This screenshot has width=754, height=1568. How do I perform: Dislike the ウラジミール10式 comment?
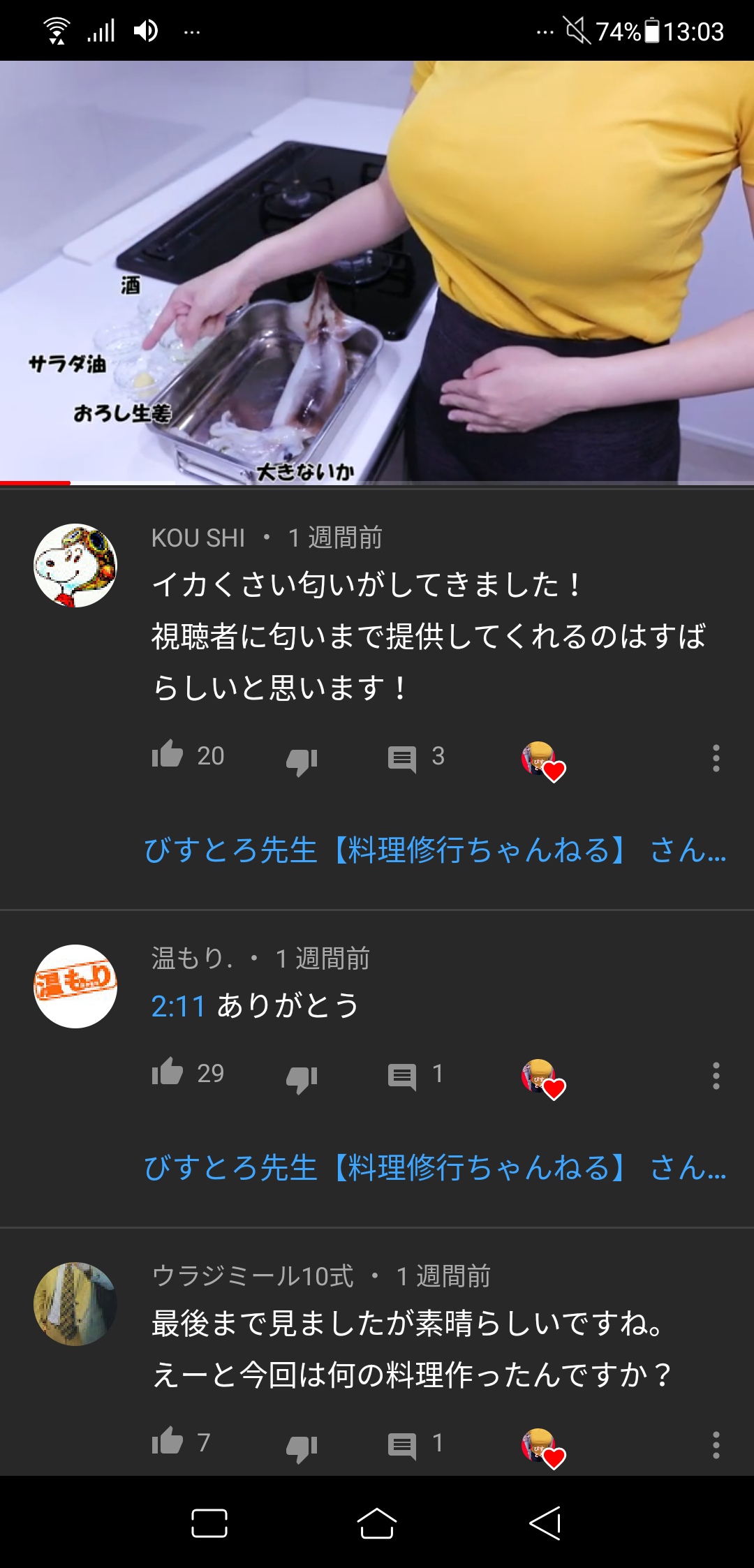pyautogui.click(x=302, y=1447)
